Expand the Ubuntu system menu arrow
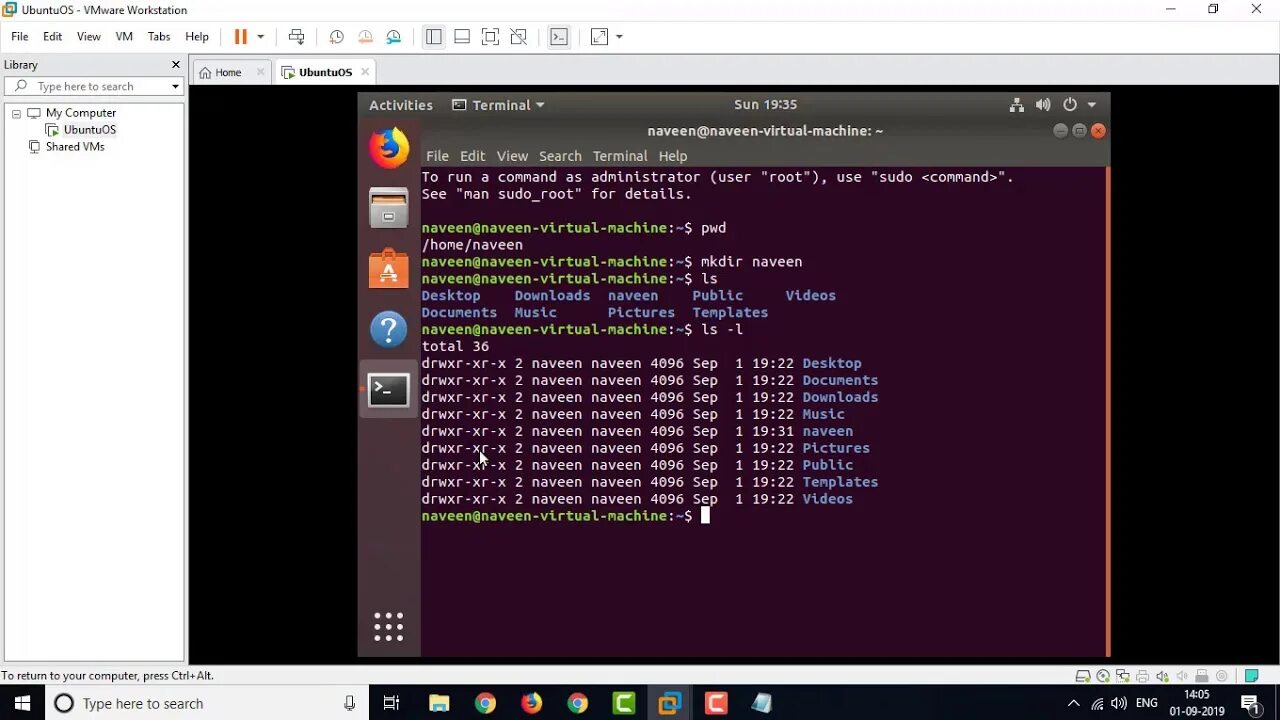This screenshot has height=720, width=1280. (x=1091, y=105)
